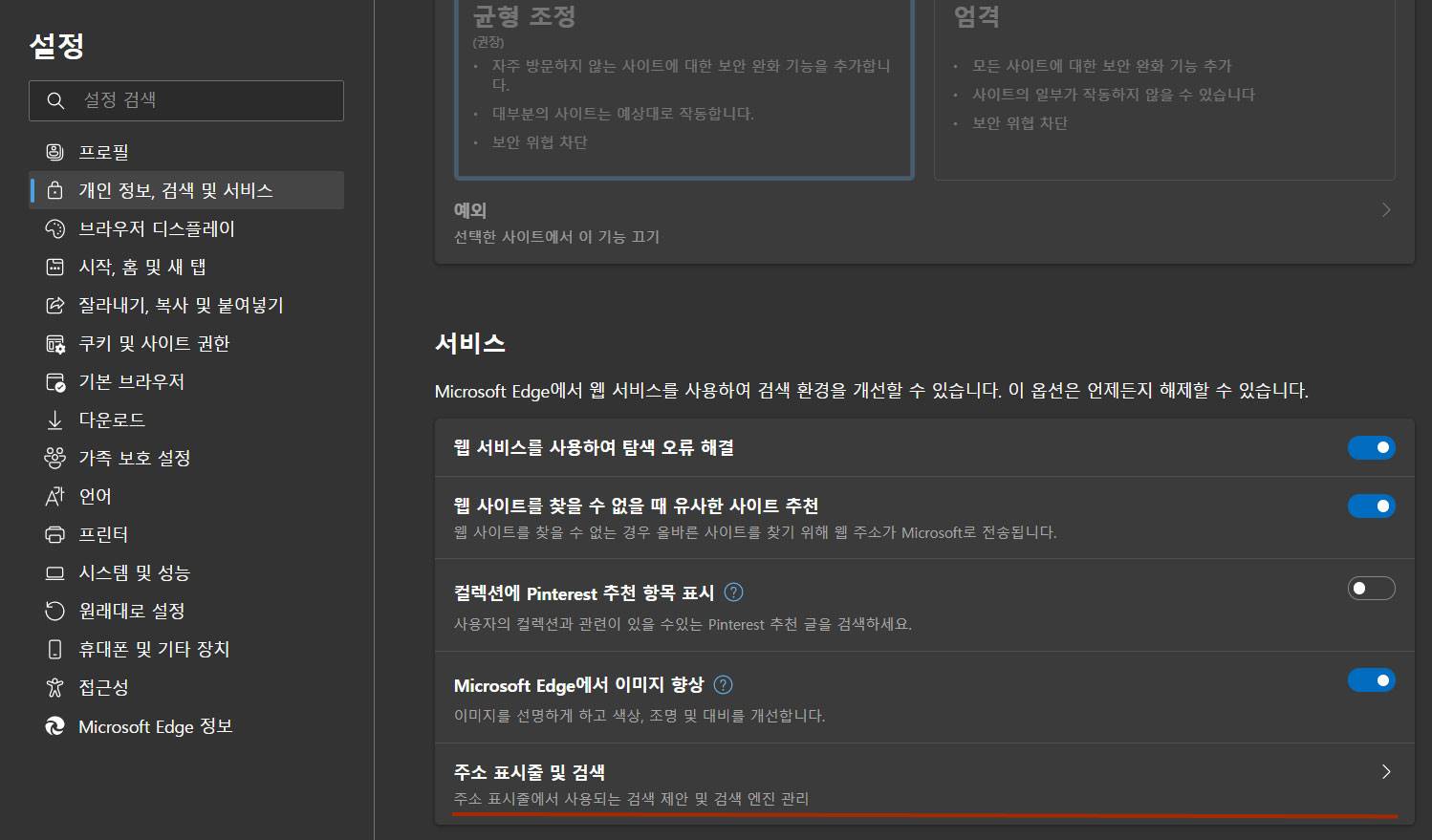Go to 기본 브라우저 settings
The height and width of the screenshot is (840, 1432).
186,381
